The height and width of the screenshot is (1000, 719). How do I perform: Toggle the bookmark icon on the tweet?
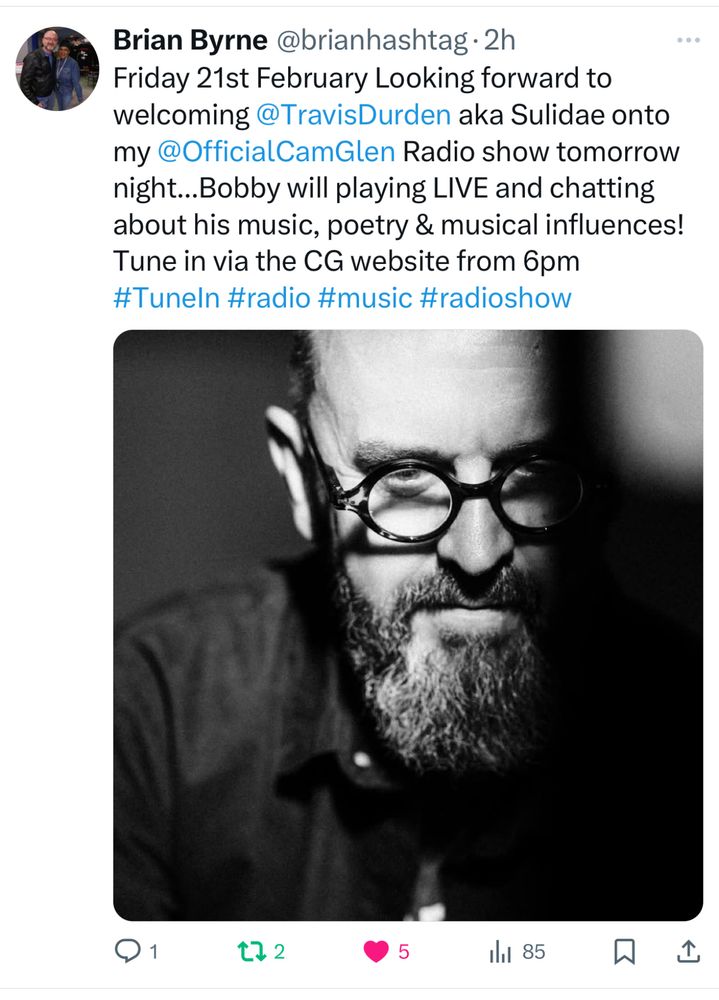[624, 952]
